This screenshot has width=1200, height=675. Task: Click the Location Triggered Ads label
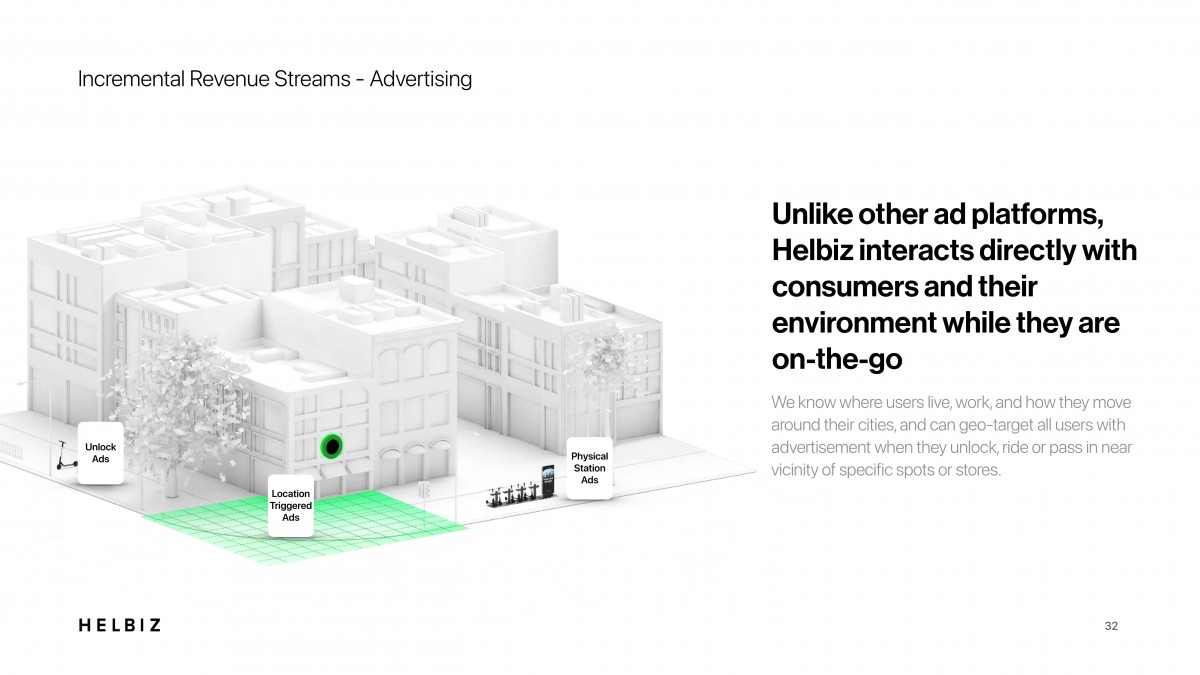(291, 506)
